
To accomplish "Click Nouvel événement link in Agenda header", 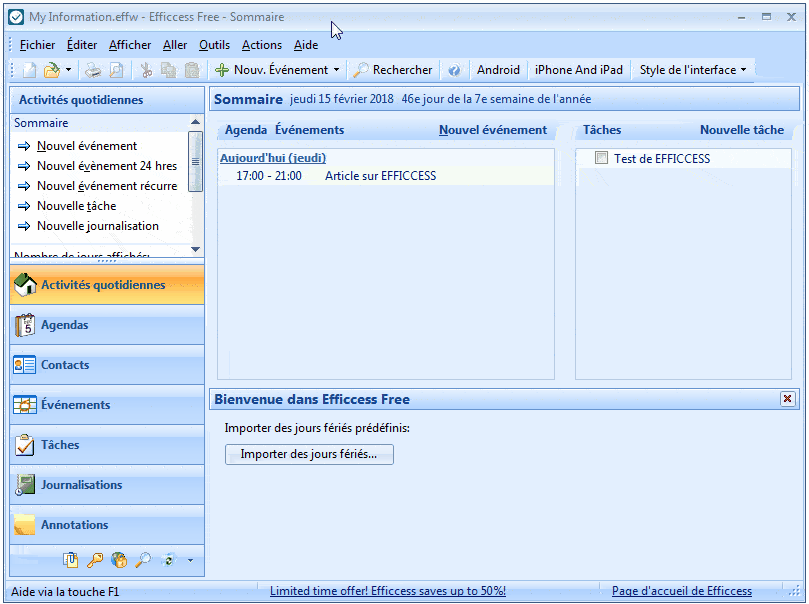I will [x=493, y=130].
